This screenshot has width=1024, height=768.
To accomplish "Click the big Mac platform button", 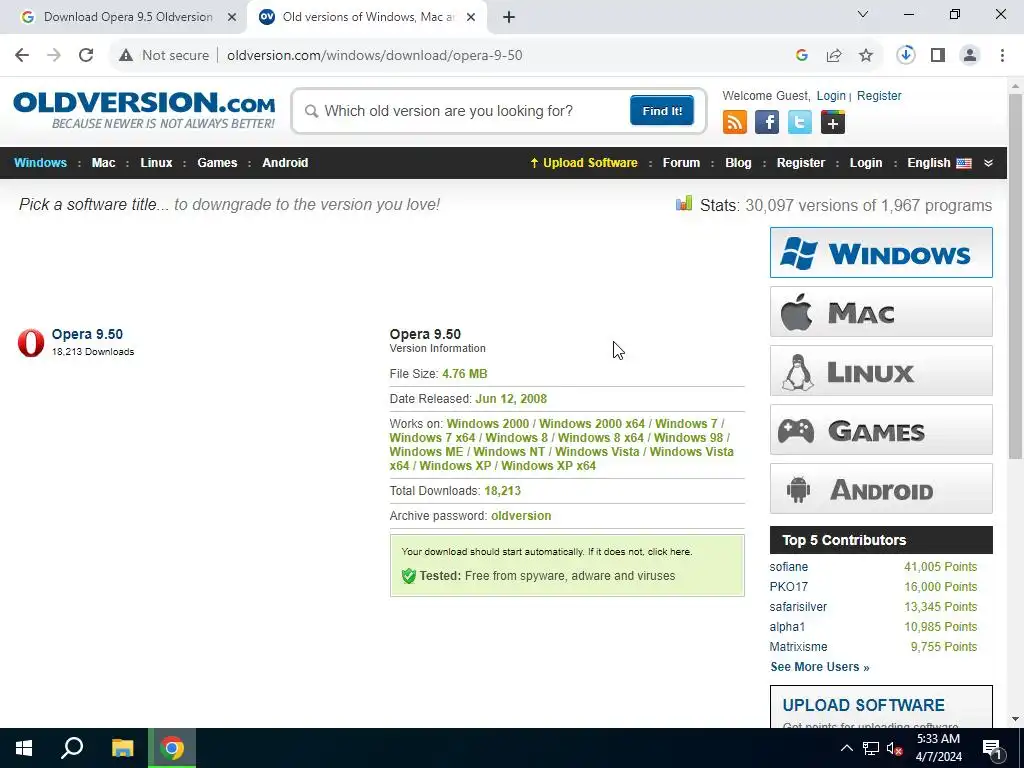I will coord(881,312).
